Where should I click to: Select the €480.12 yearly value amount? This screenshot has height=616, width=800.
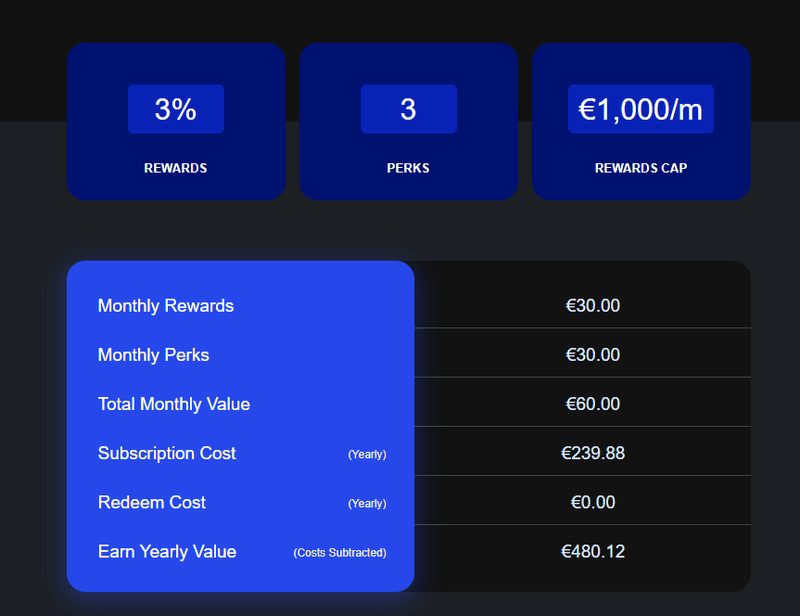click(x=593, y=552)
